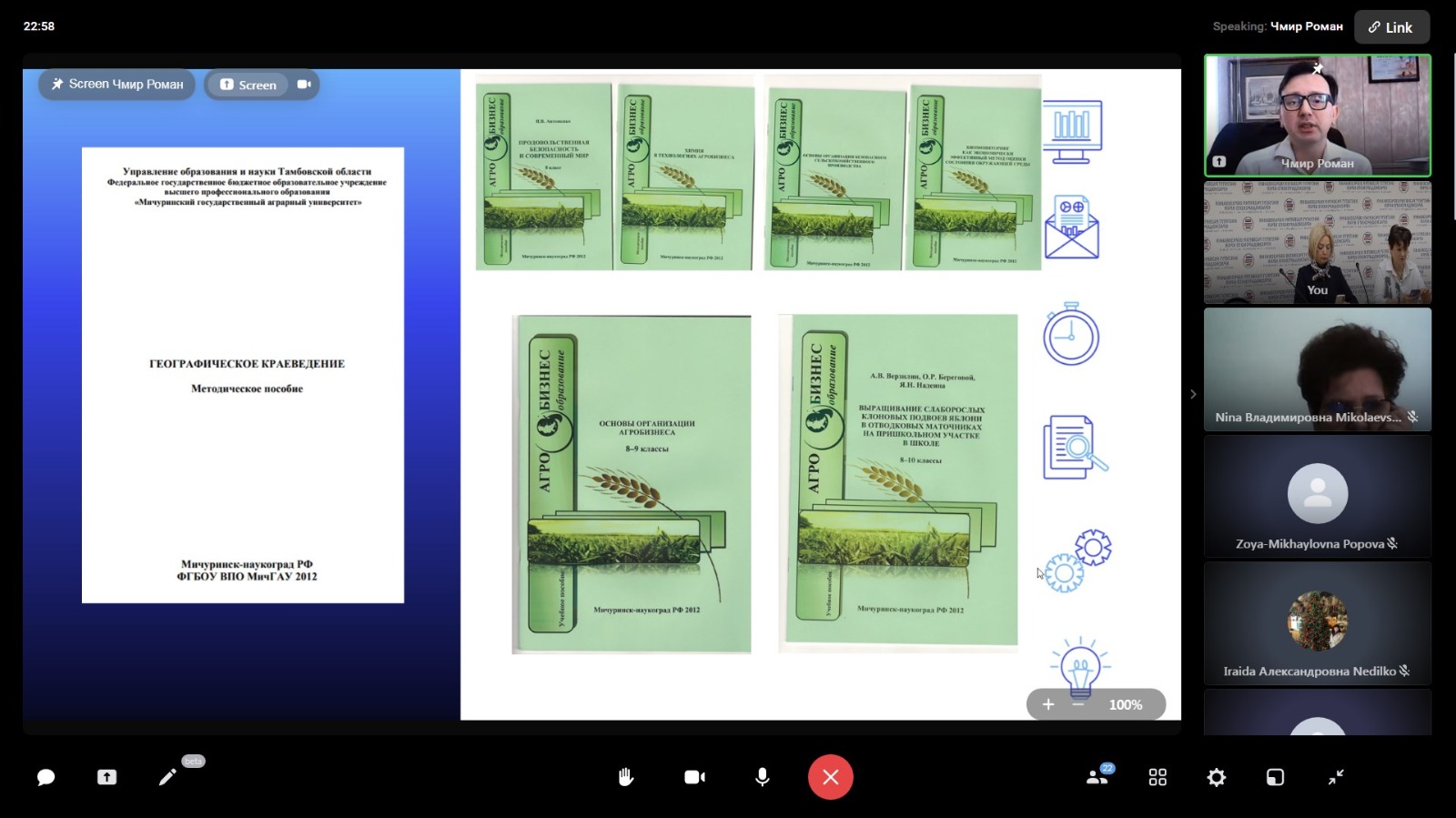Click the pinned Screen Чмир Роман label
This screenshot has width=1456, height=818.
[117, 85]
